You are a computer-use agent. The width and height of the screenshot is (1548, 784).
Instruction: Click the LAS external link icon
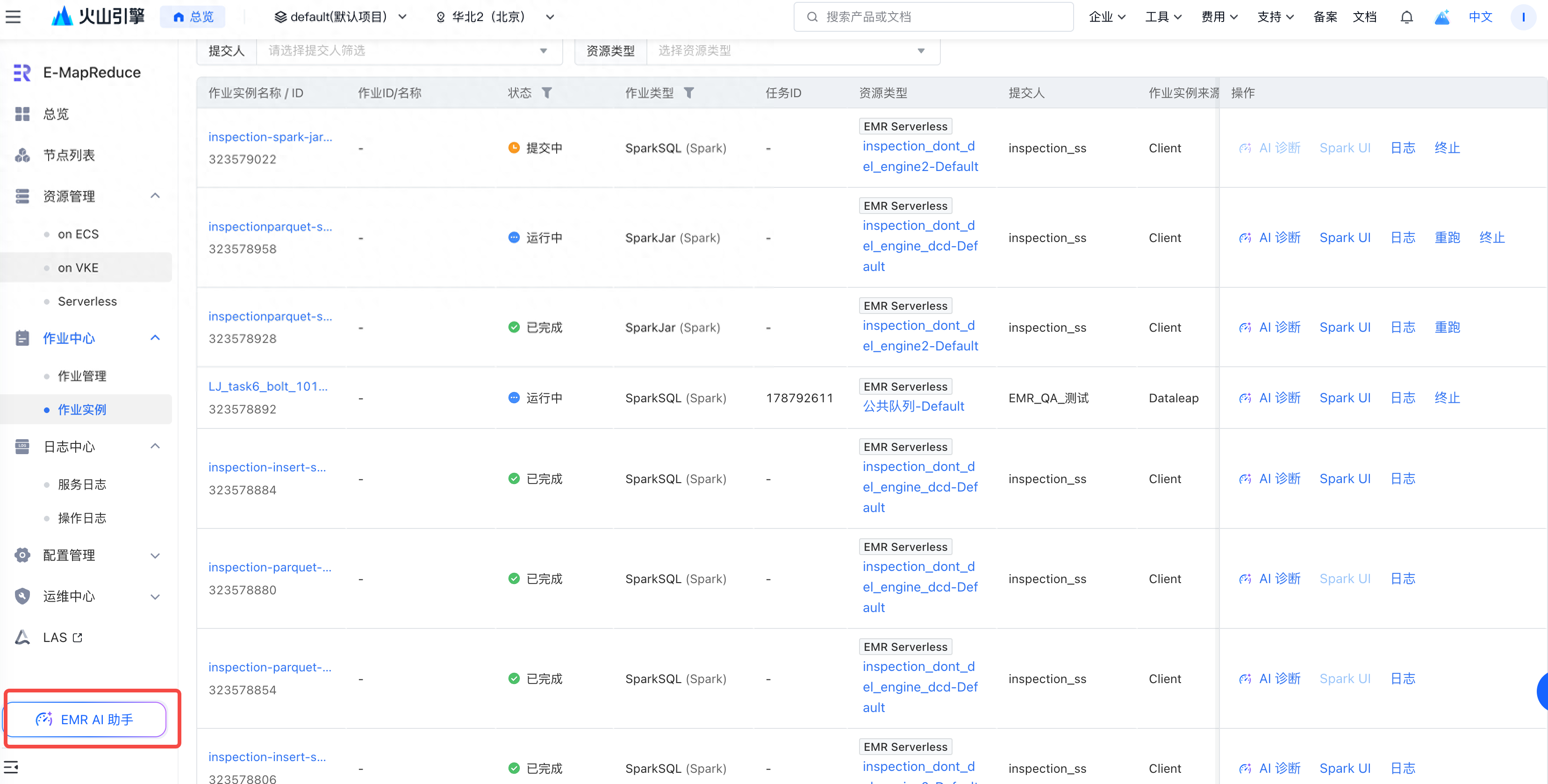pos(78,637)
